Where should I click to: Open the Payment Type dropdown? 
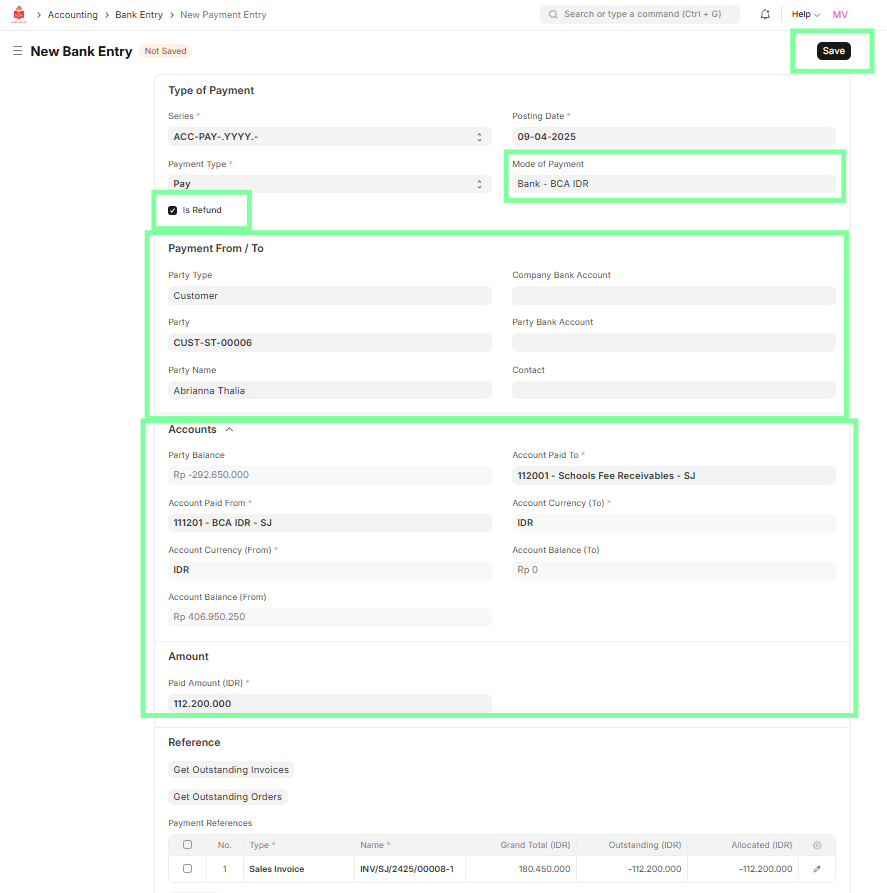[x=329, y=184]
